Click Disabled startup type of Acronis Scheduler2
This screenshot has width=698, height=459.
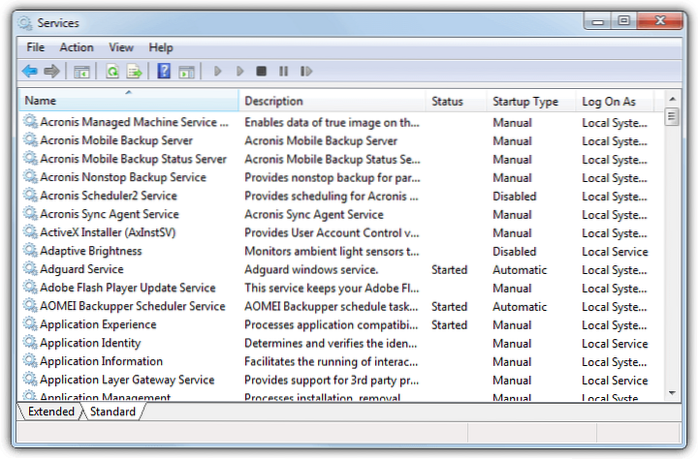pos(514,196)
